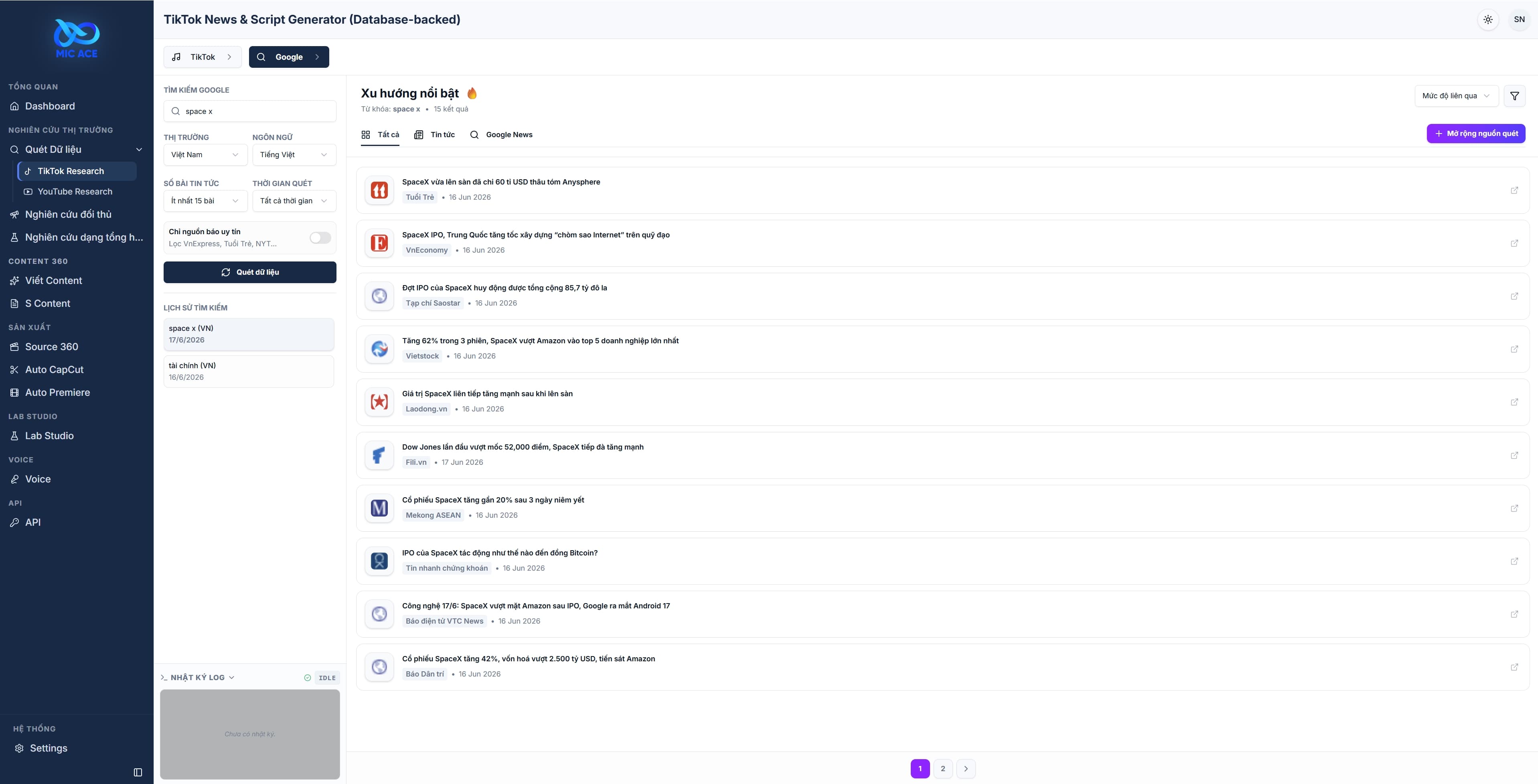Open external link for Fili.vn article
Viewport: 1538px width, 784px height.
(1514, 455)
